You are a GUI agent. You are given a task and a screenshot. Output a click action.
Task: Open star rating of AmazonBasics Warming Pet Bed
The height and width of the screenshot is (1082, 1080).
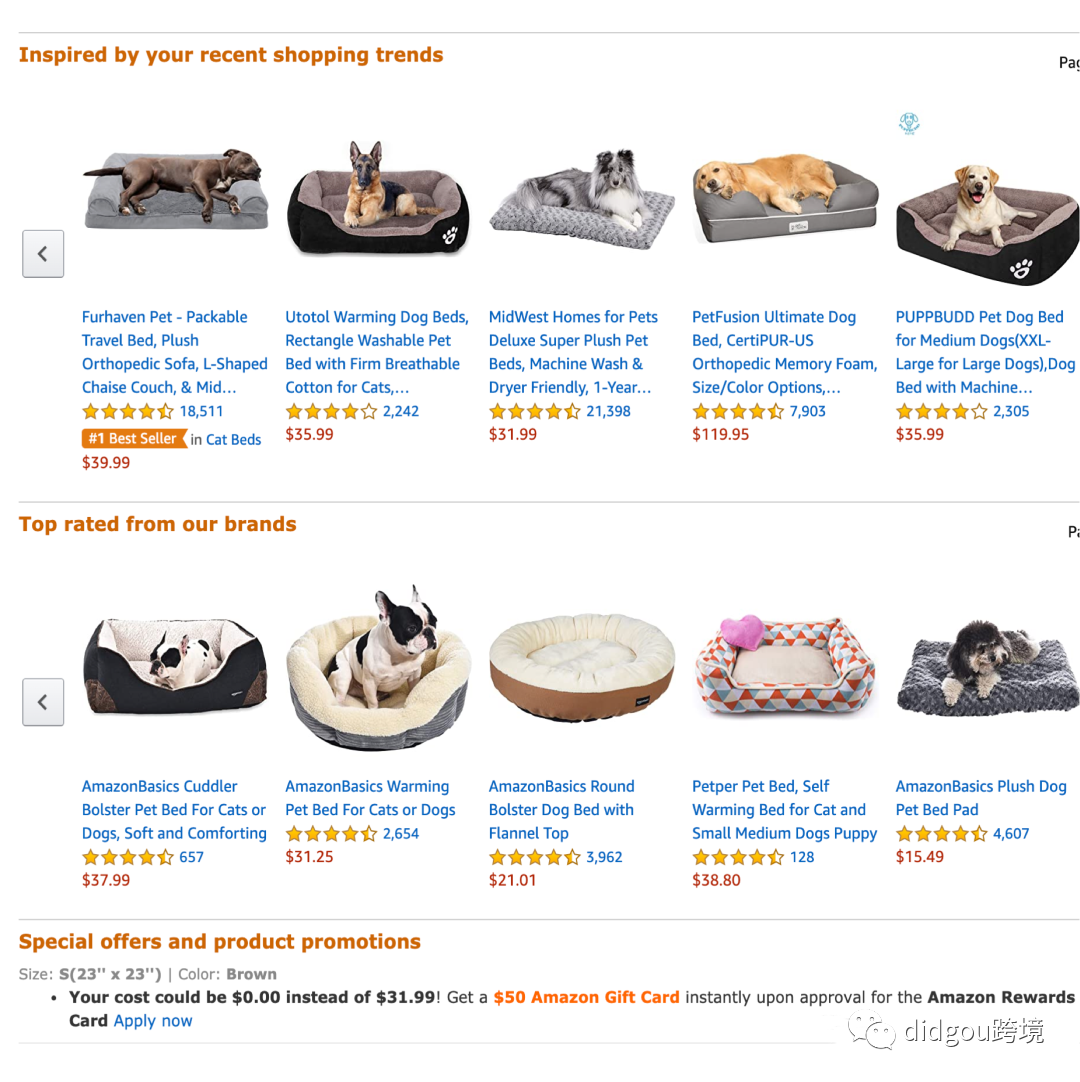[331, 834]
